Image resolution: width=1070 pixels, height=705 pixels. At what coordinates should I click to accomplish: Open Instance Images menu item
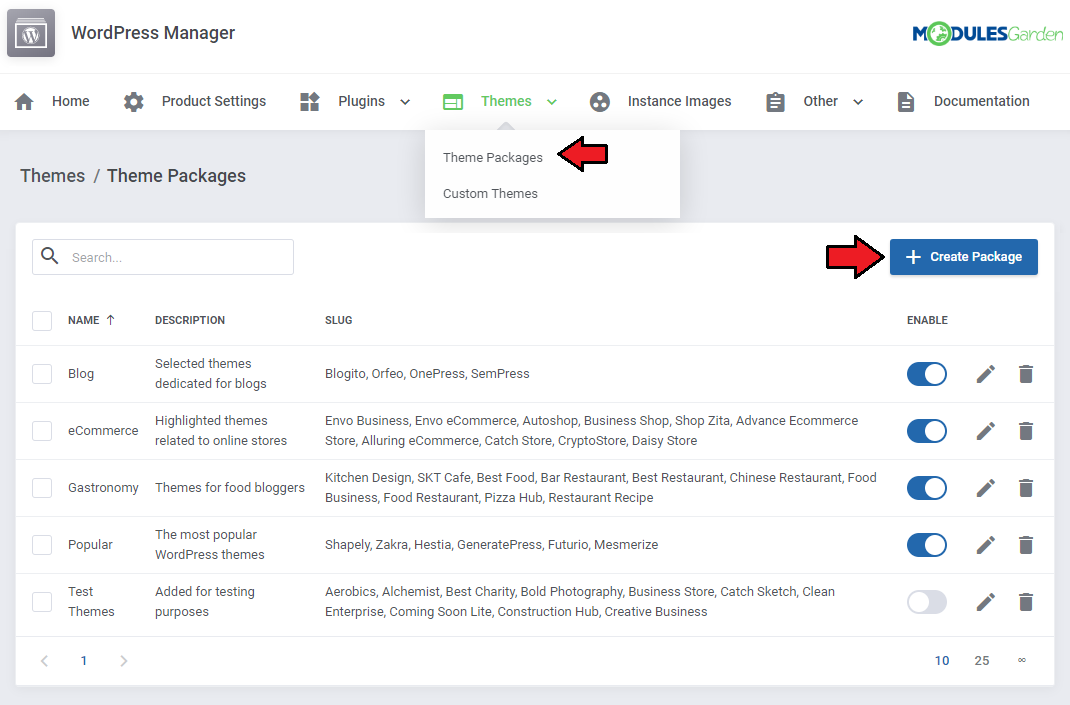[x=679, y=102]
